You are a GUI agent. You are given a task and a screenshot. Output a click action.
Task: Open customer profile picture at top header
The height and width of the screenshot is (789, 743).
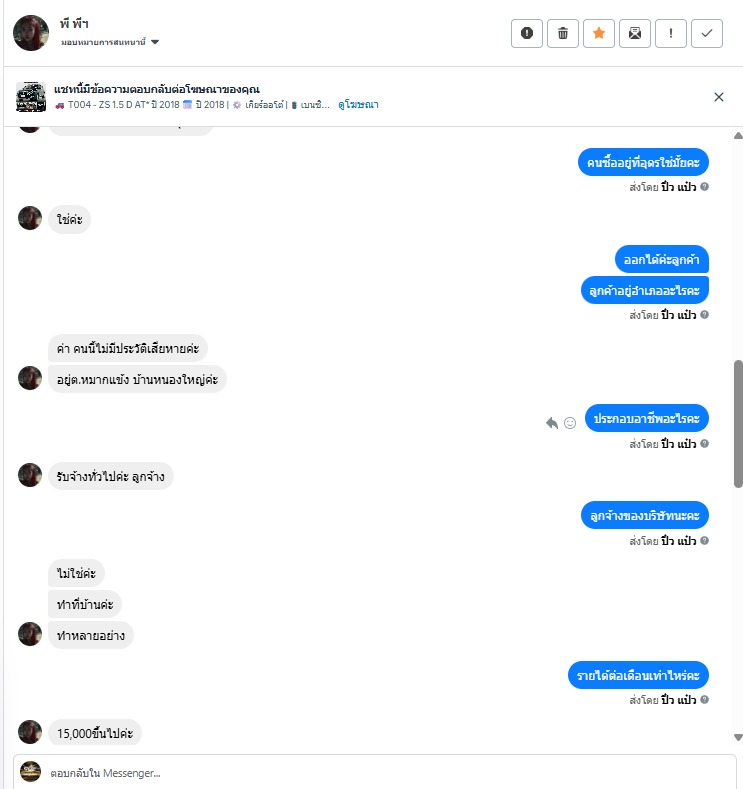click(x=31, y=33)
